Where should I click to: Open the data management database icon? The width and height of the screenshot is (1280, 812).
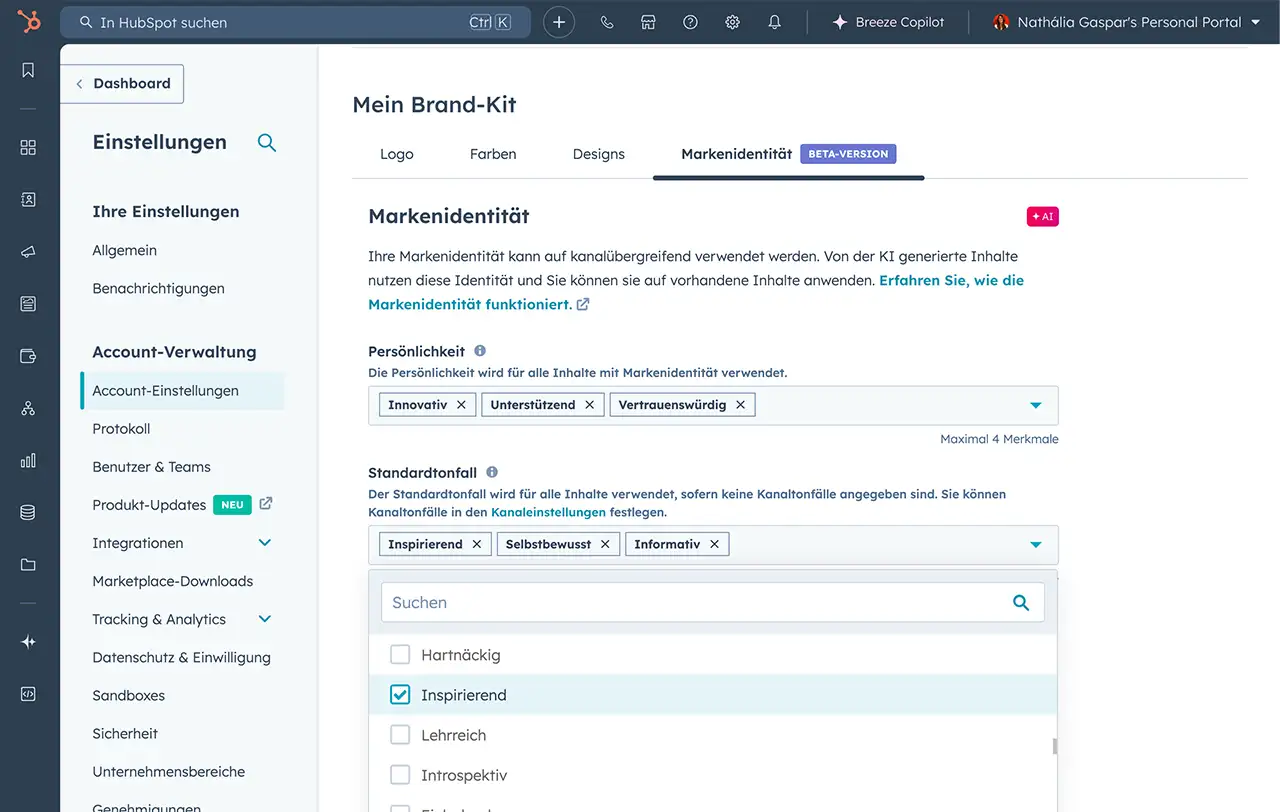[28, 512]
